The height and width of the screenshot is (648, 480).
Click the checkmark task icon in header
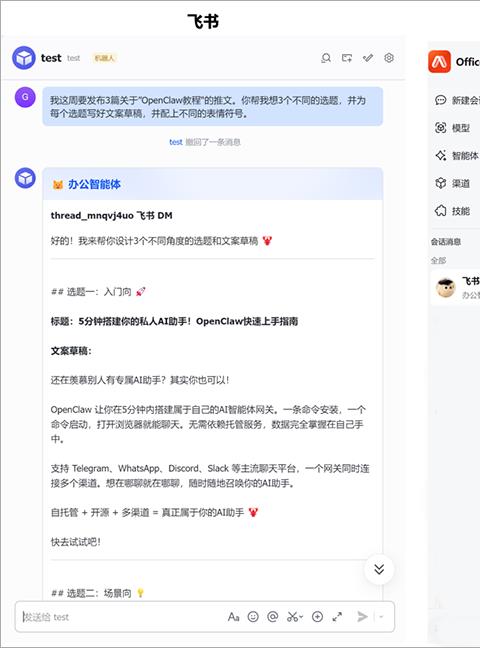368,58
